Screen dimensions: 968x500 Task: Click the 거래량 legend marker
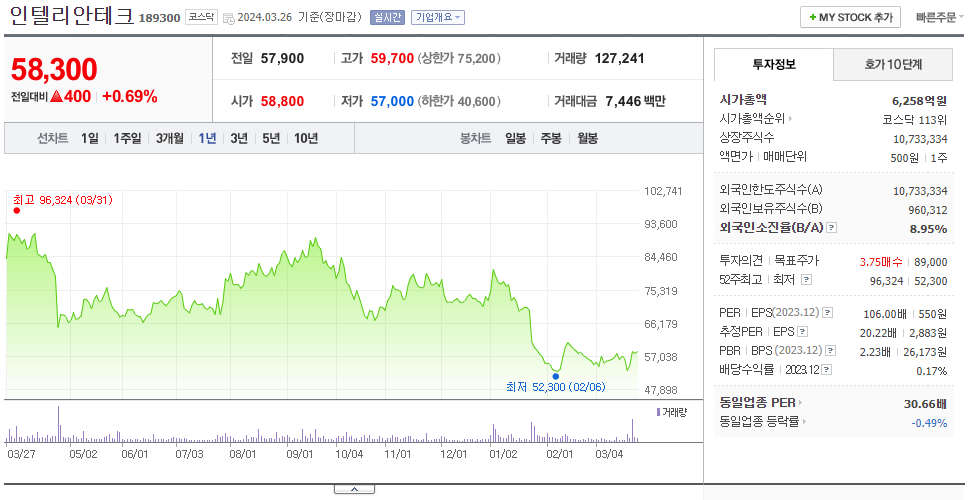point(658,412)
